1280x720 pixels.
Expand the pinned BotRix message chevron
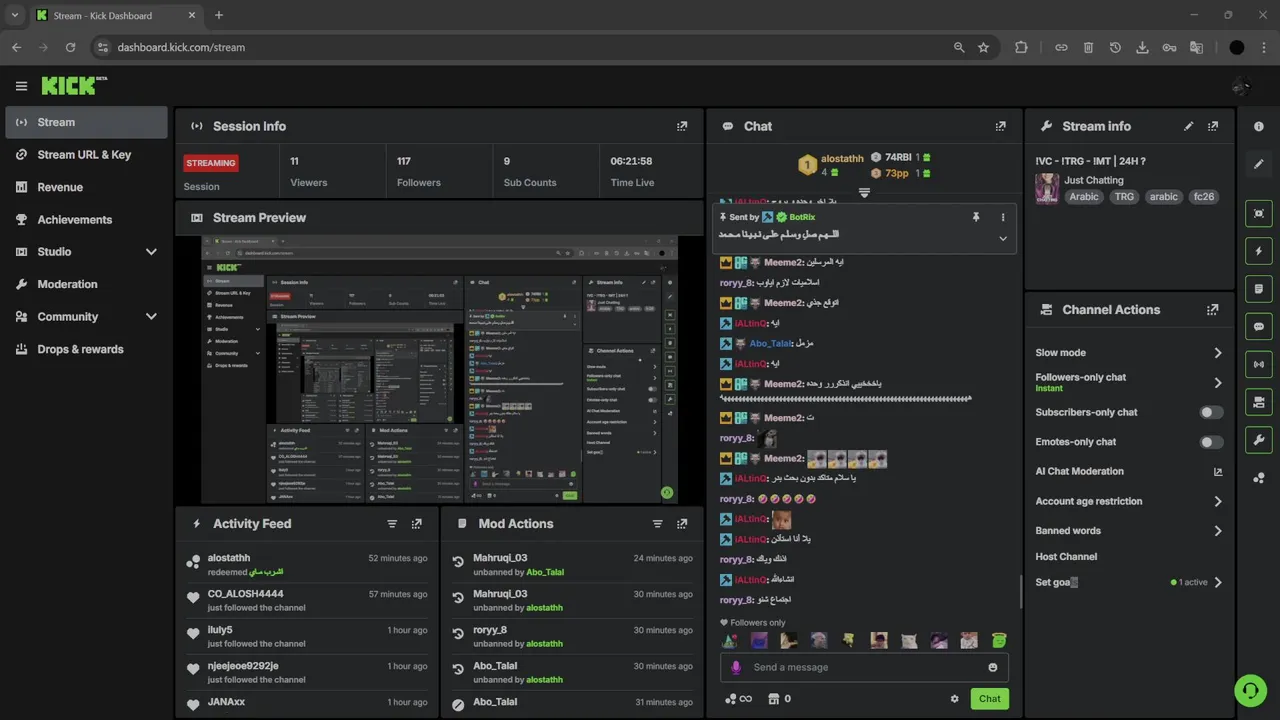1003,238
